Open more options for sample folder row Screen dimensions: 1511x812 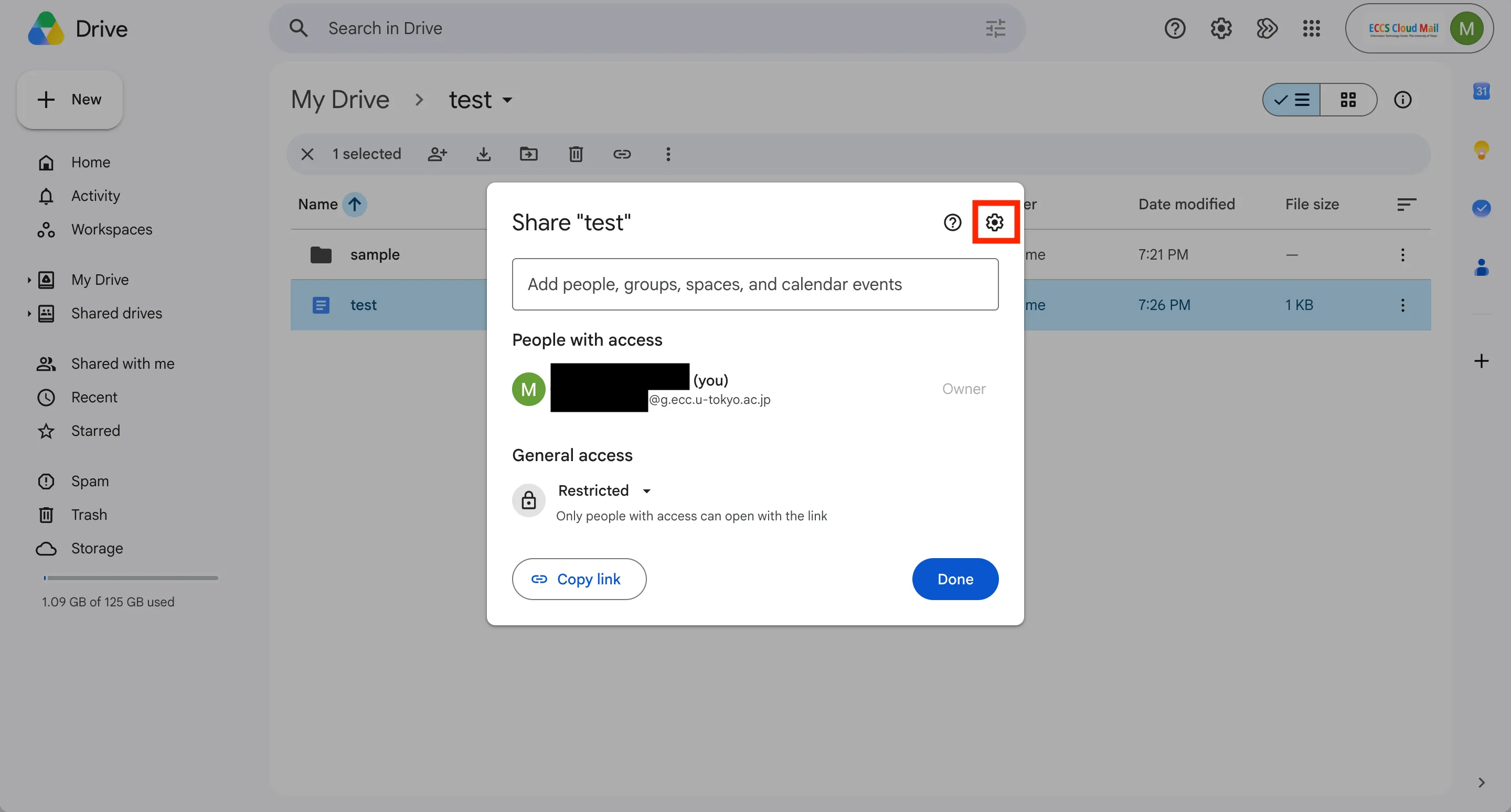click(1402, 254)
